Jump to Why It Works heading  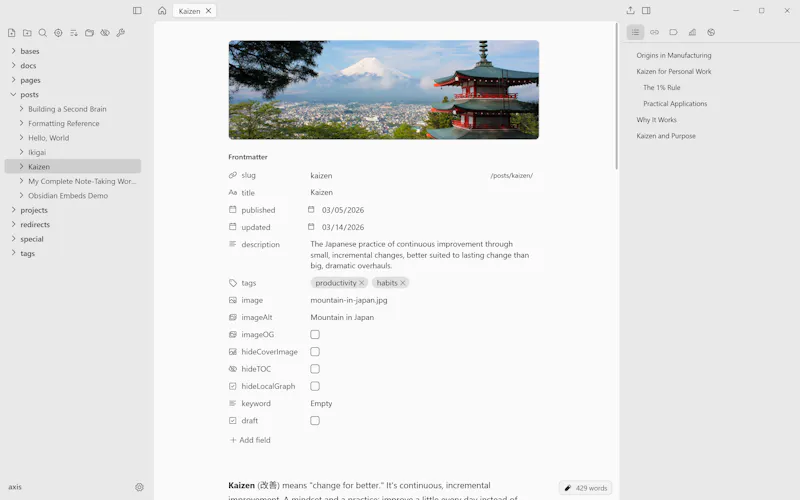pos(656,120)
